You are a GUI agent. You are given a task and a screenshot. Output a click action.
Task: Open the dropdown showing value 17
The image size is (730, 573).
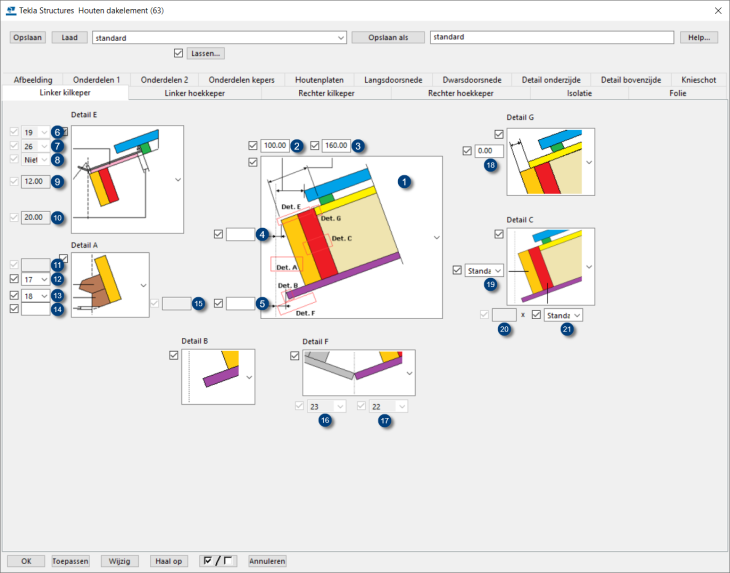coord(35,279)
